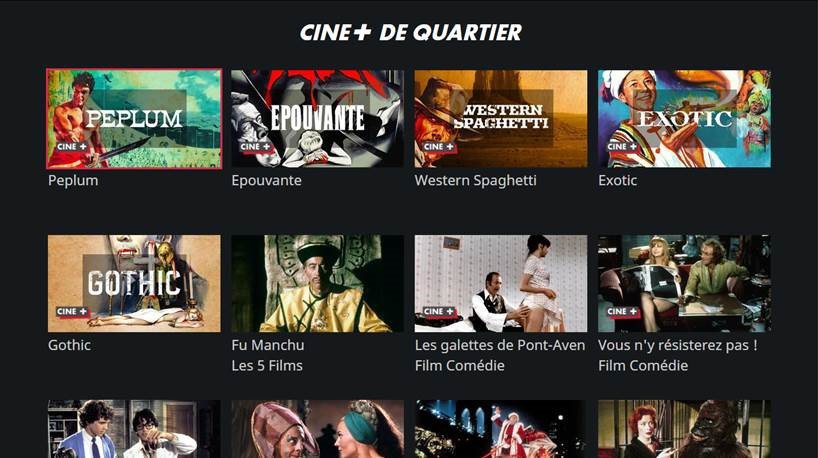Viewport: 818px width, 458px height.
Task: Select the Epouvante category tile
Action: pyautogui.click(x=317, y=119)
